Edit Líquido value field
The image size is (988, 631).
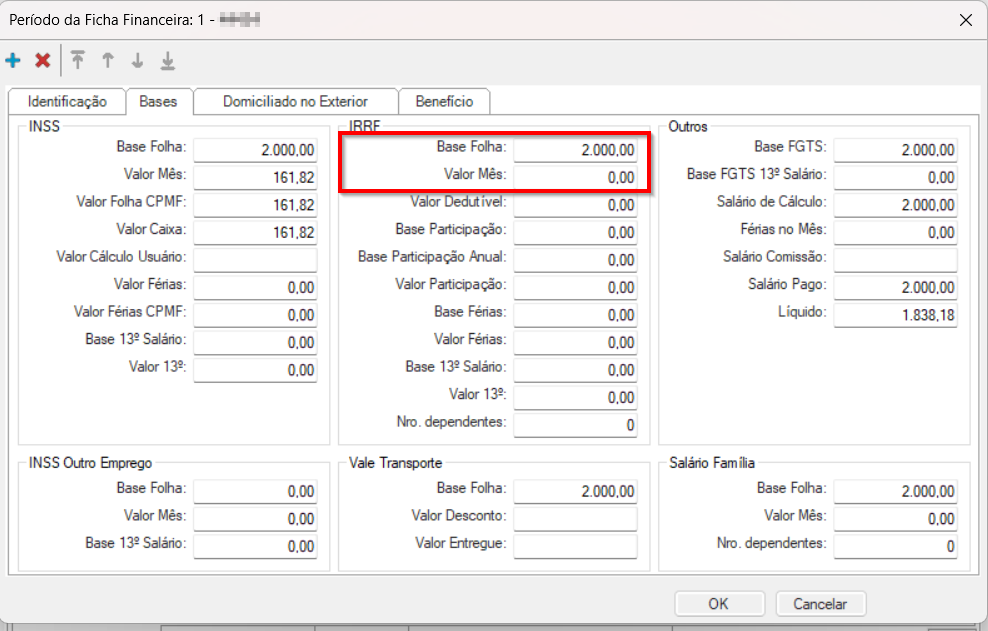pyautogui.click(x=895, y=315)
